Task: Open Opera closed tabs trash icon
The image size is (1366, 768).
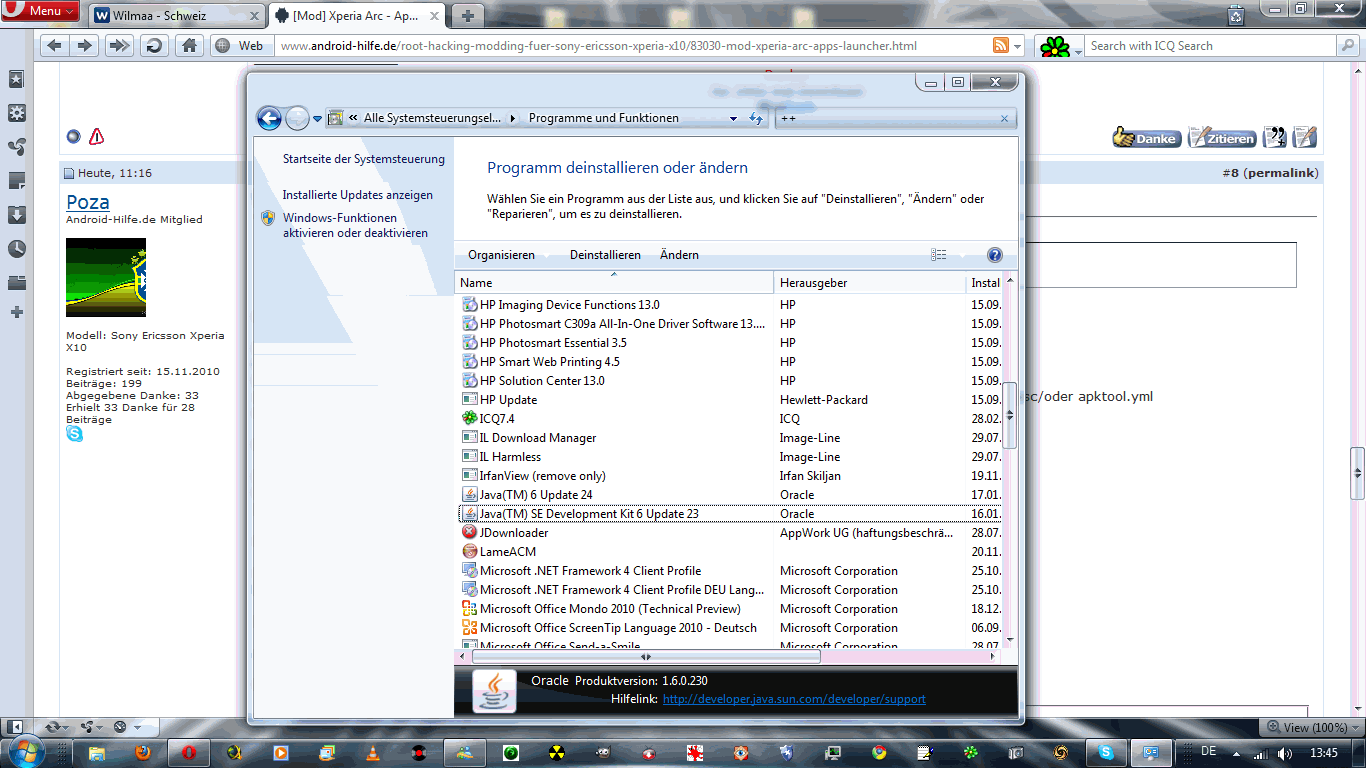Action: 1237,15
